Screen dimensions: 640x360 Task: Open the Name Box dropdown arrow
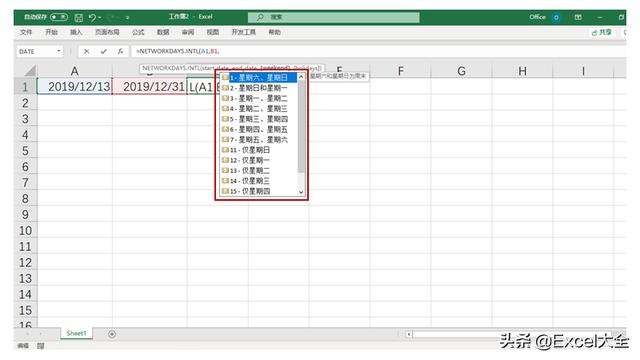click(x=59, y=51)
